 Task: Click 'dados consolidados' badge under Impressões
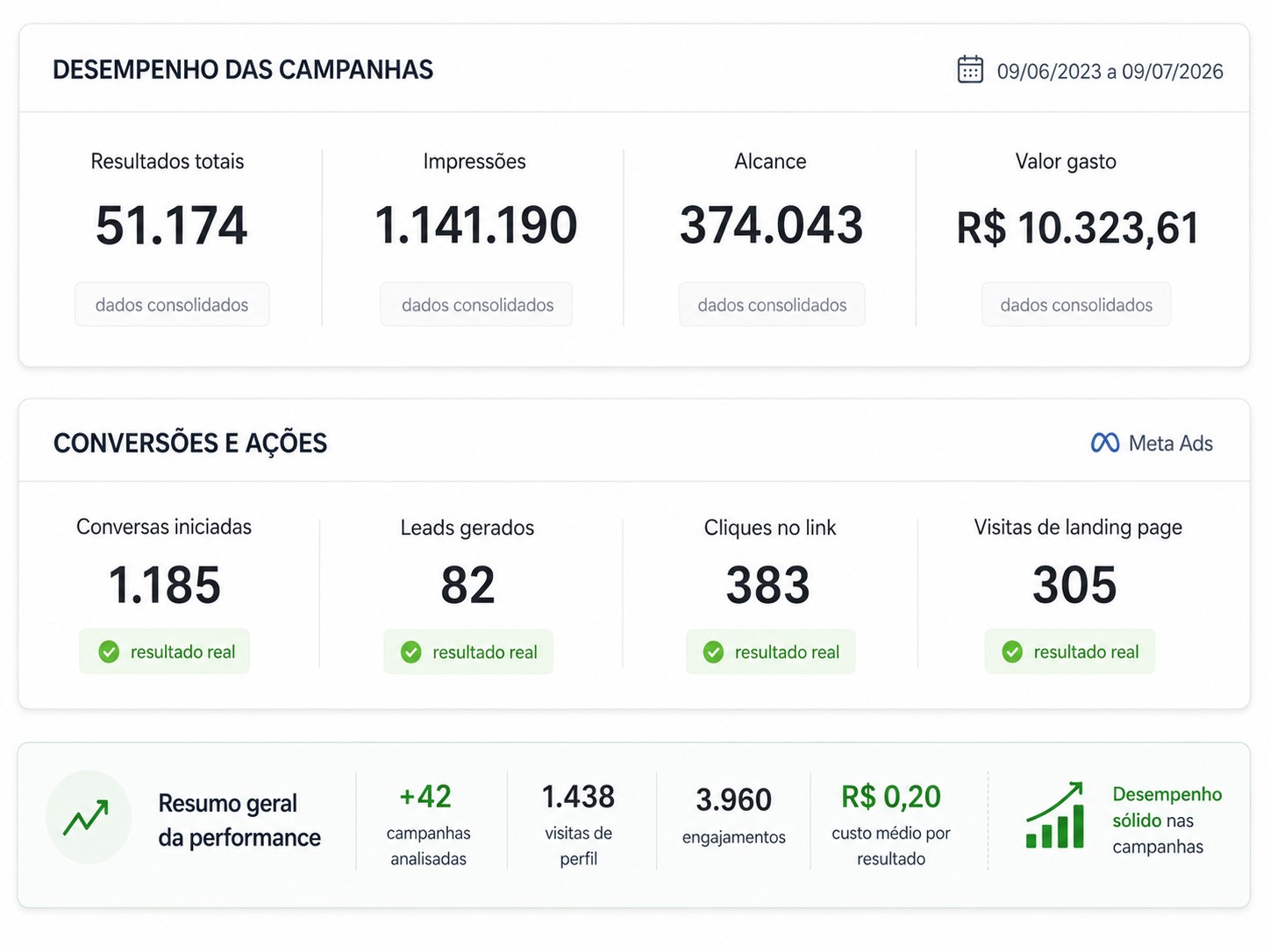click(476, 304)
